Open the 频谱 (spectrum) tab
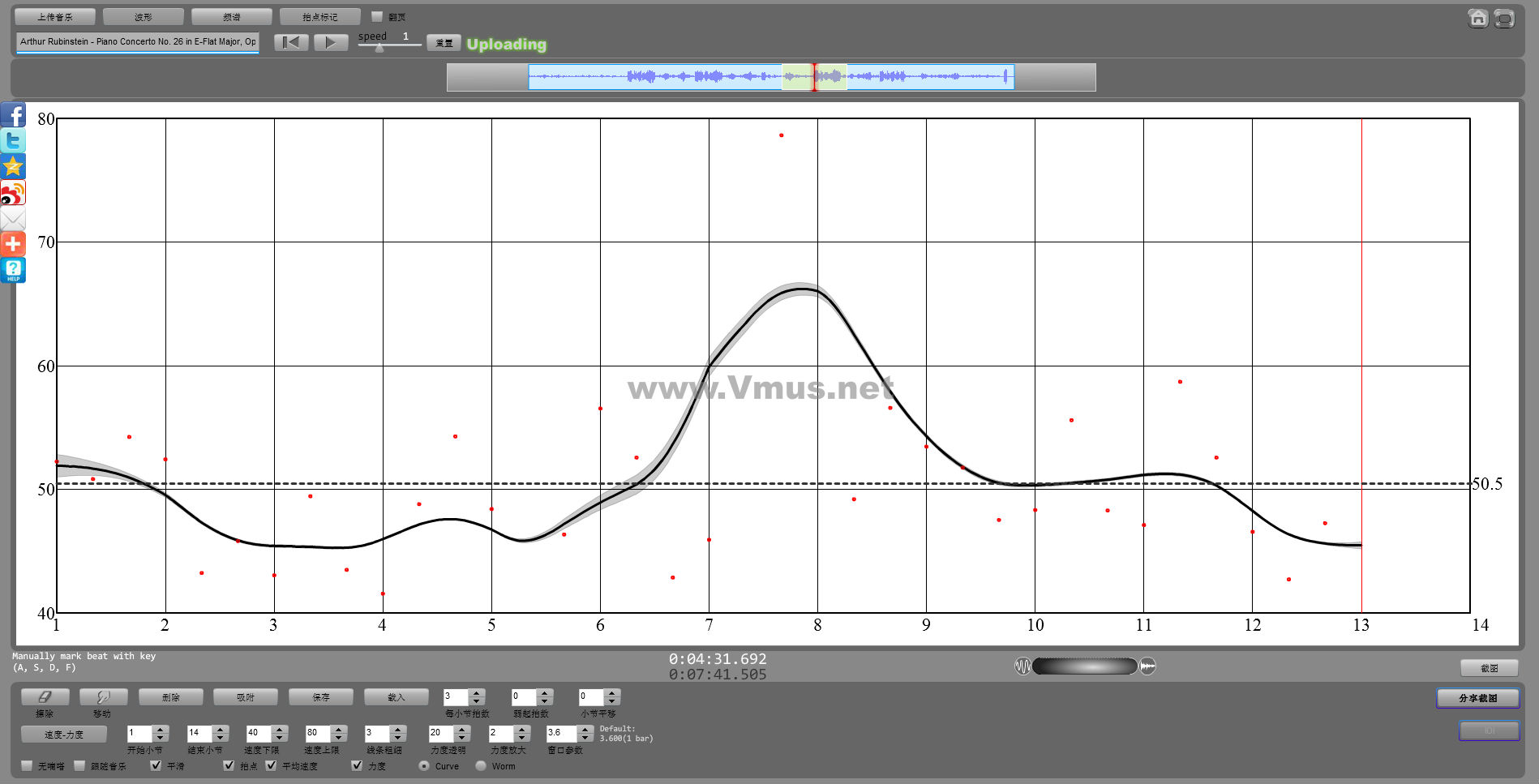 point(232,17)
